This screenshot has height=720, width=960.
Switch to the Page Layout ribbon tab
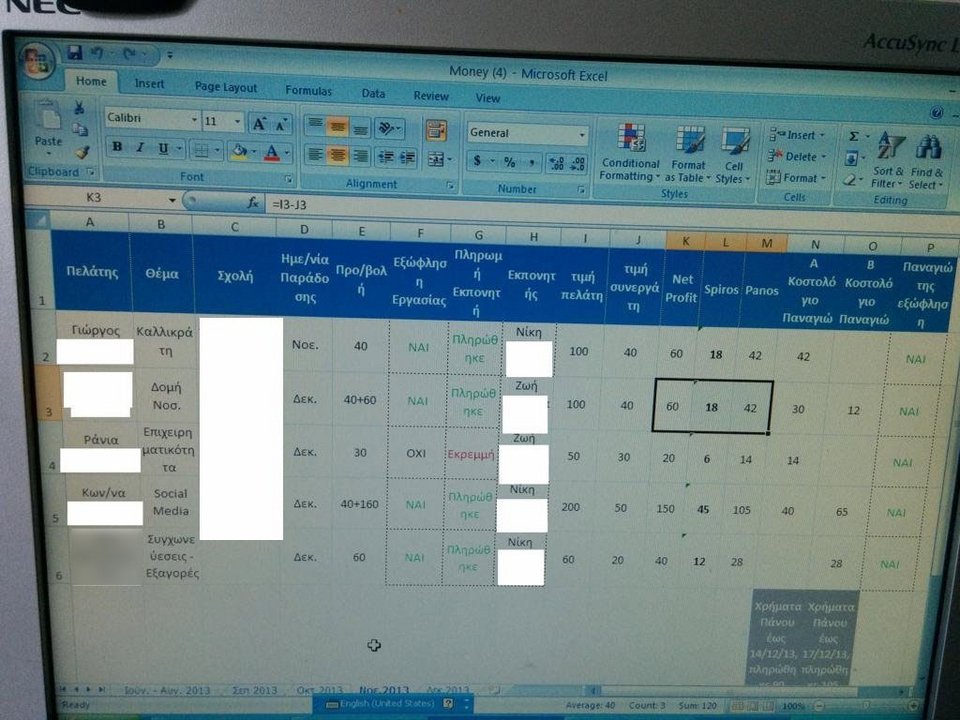[225, 88]
